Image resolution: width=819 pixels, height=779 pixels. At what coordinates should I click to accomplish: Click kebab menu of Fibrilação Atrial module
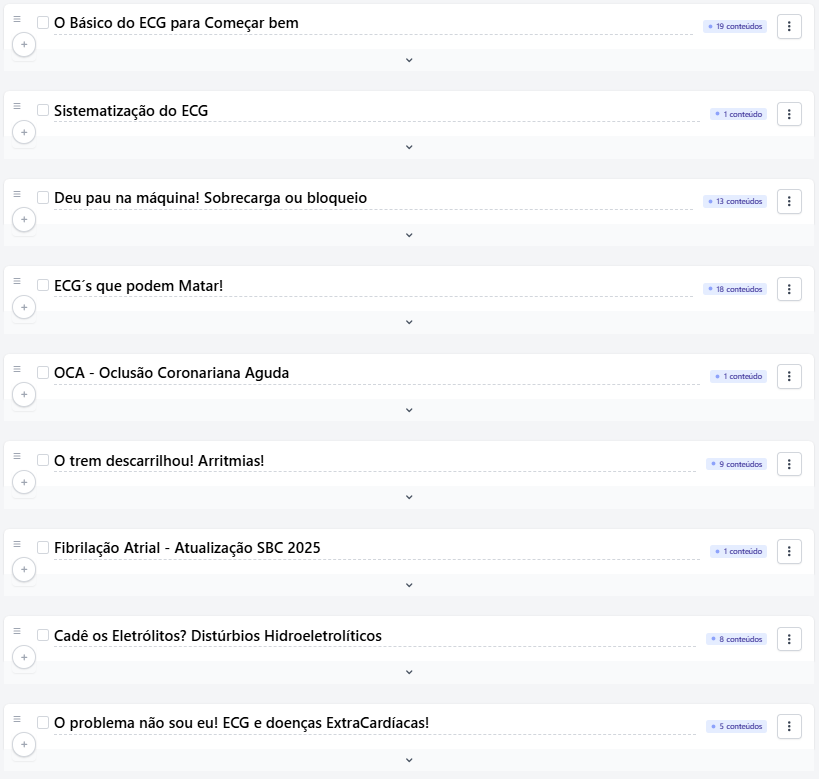pos(789,551)
